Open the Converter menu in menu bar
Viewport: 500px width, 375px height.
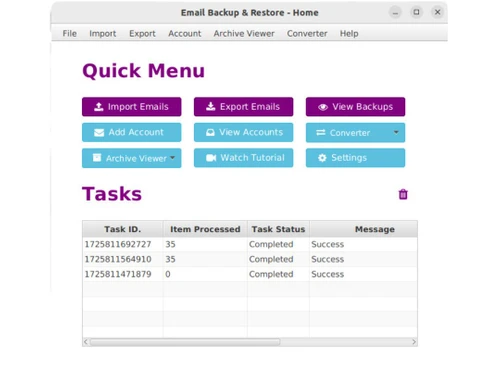click(307, 33)
